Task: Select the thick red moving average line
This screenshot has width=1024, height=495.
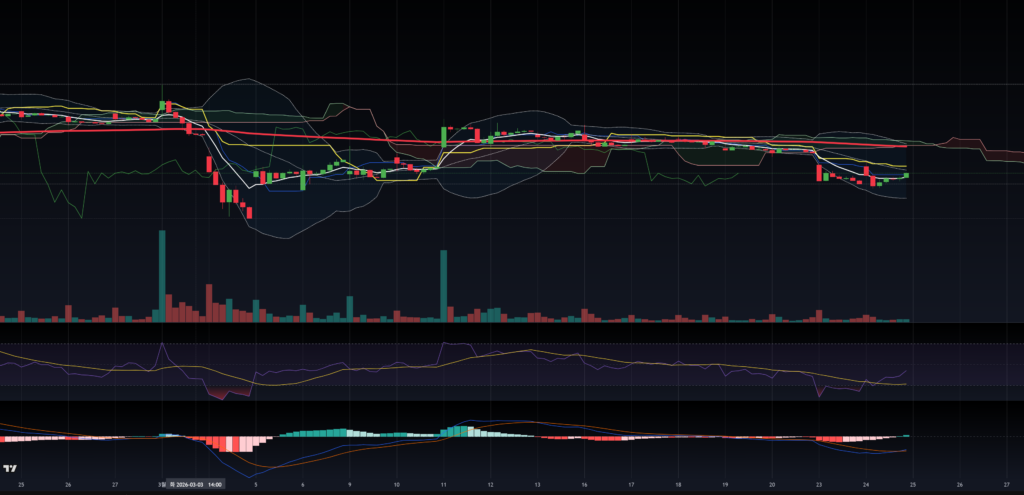Action: tap(300, 135)
